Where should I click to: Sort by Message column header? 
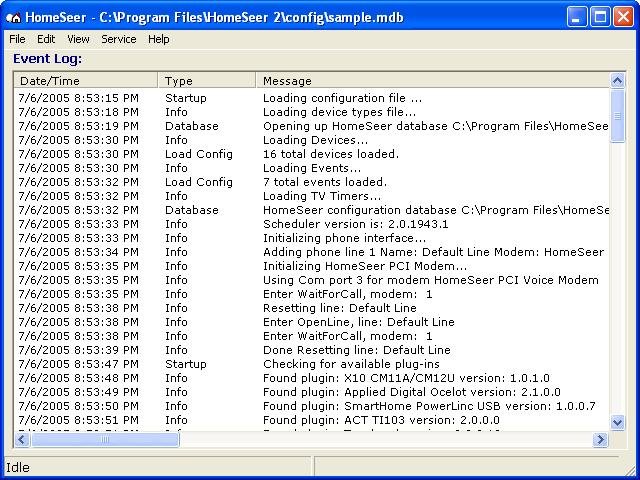point(433,81)
